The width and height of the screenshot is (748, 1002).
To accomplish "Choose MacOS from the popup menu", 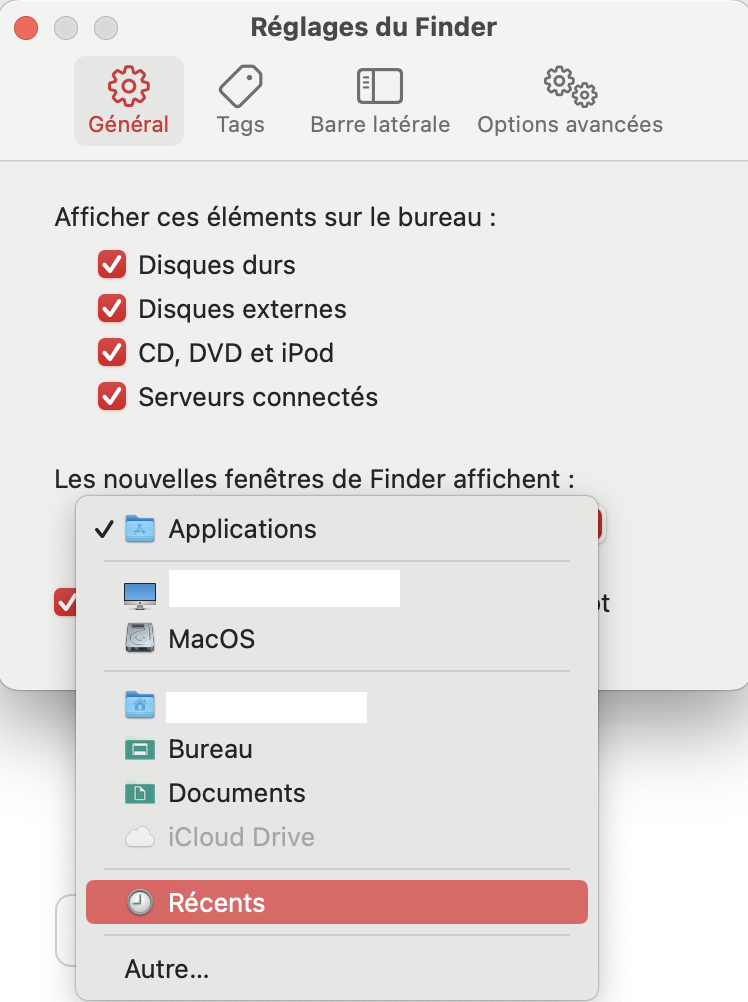I will click(212, 638).
